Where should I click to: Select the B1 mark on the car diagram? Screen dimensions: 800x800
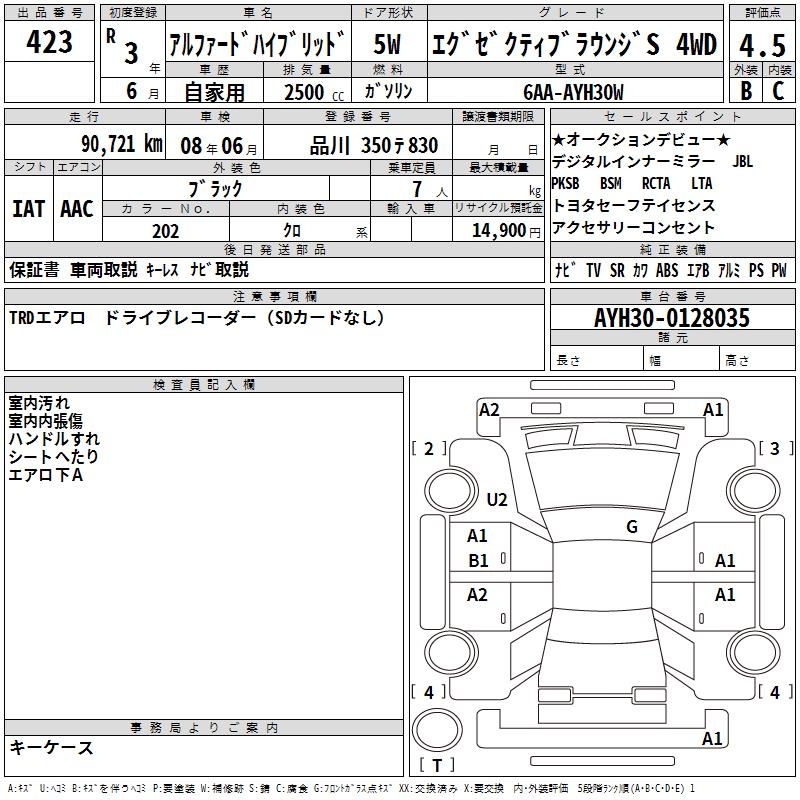point(478,561)
